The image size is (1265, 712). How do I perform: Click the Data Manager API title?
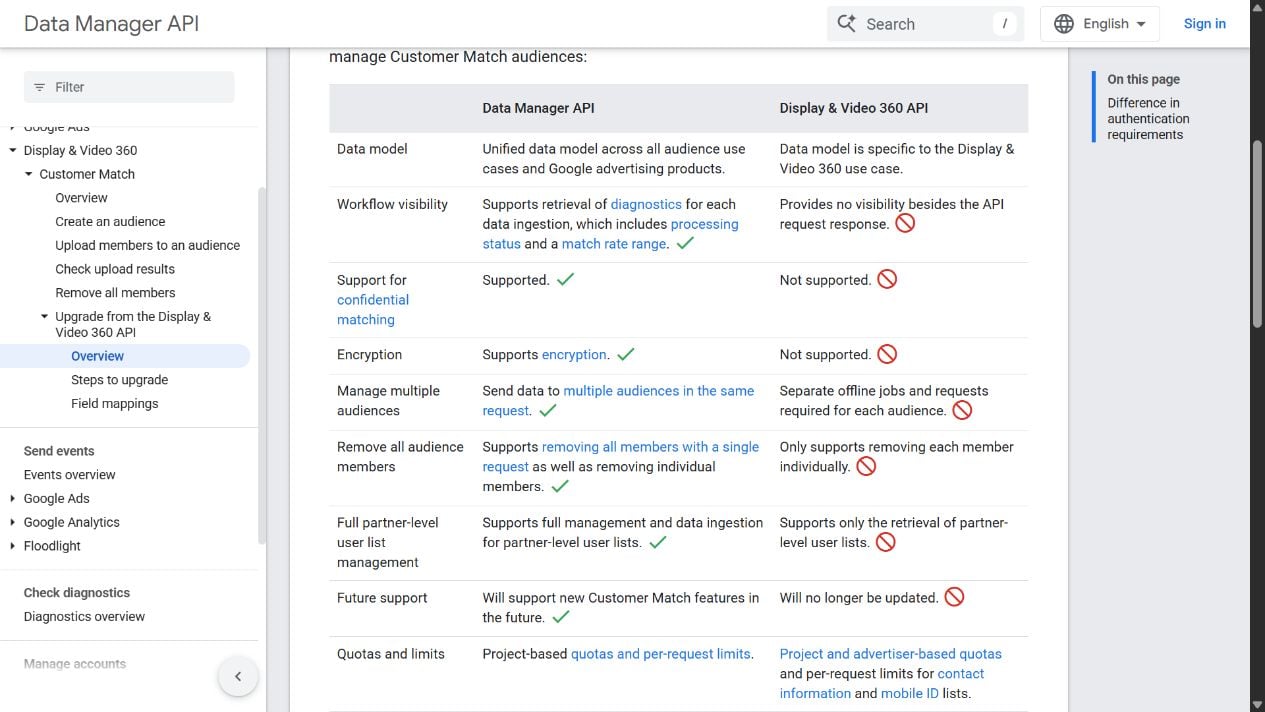point(111,24)
